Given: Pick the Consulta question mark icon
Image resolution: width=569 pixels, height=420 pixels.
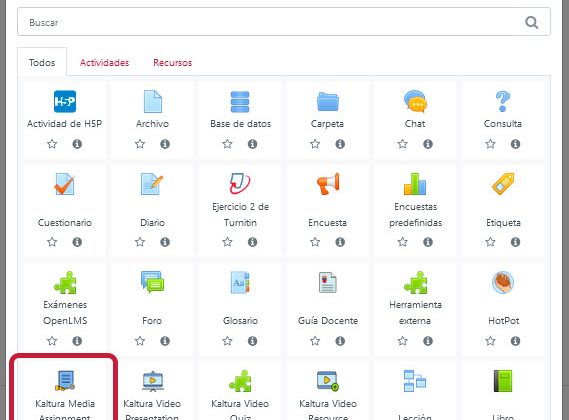Looking at the screenshot, I should (x=503, y=101).
